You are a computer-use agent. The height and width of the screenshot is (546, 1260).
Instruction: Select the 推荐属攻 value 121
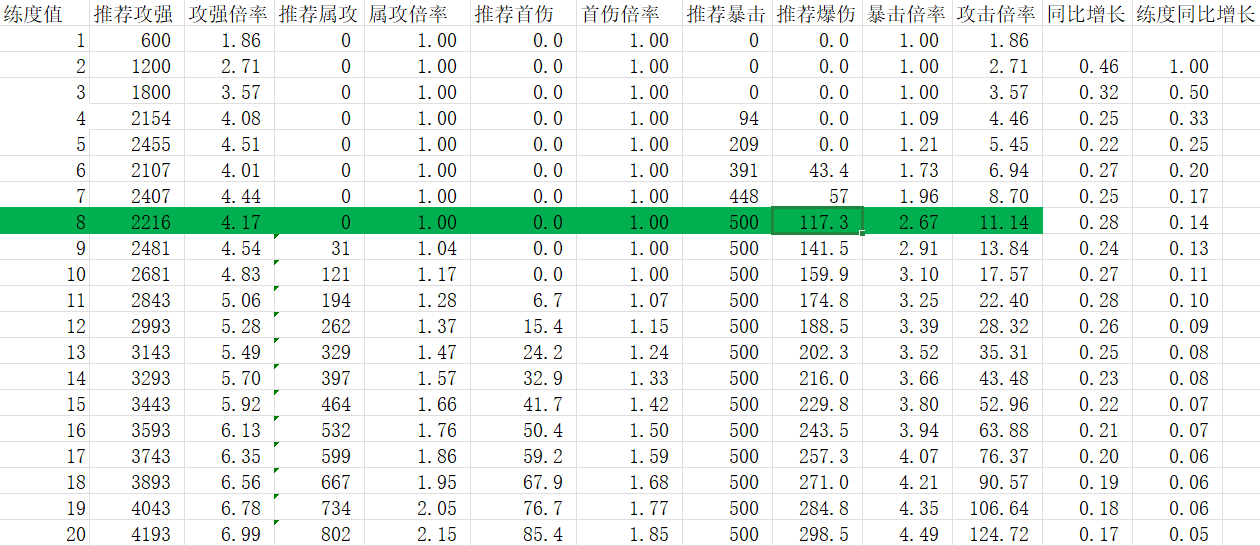[x=320, y=274]
